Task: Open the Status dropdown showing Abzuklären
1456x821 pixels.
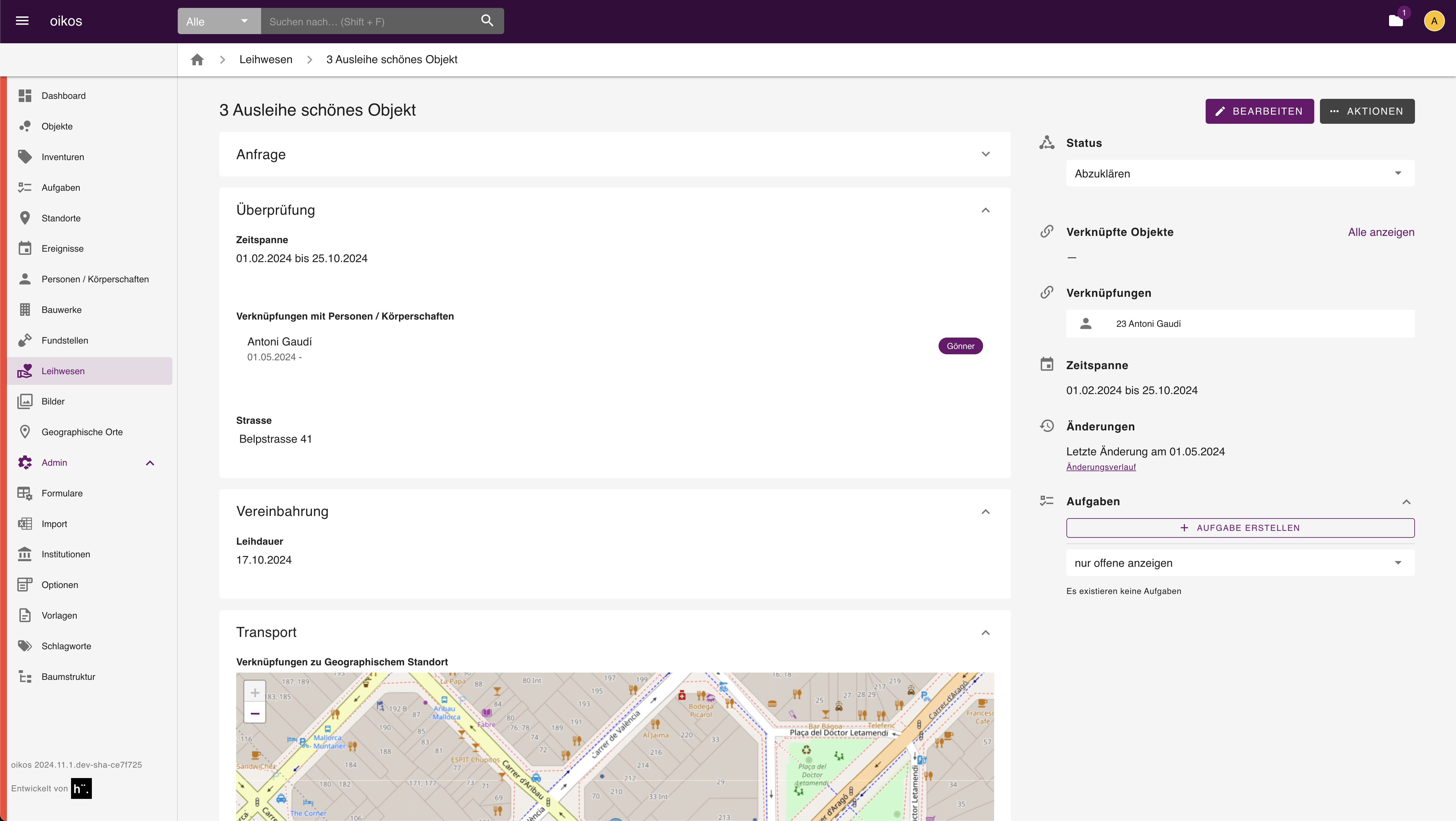Action: point(1240,174)
